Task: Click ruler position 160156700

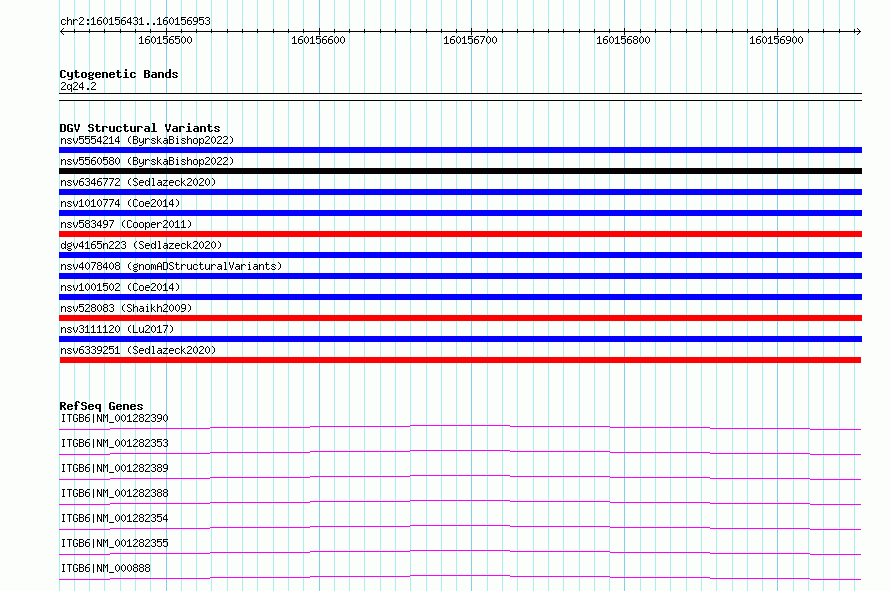Action: [x=471, y=40]
